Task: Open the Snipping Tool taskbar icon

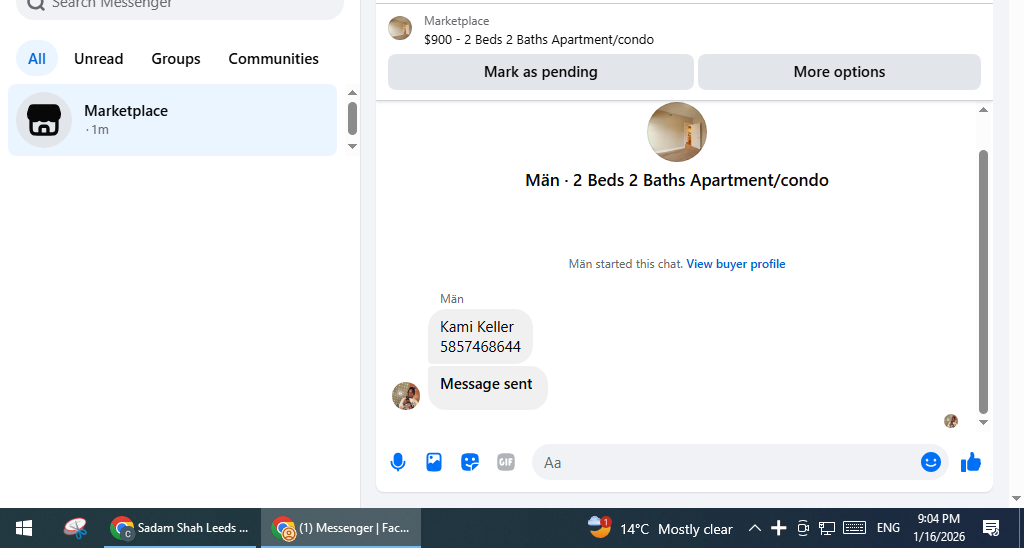Action: click(76, 528)
